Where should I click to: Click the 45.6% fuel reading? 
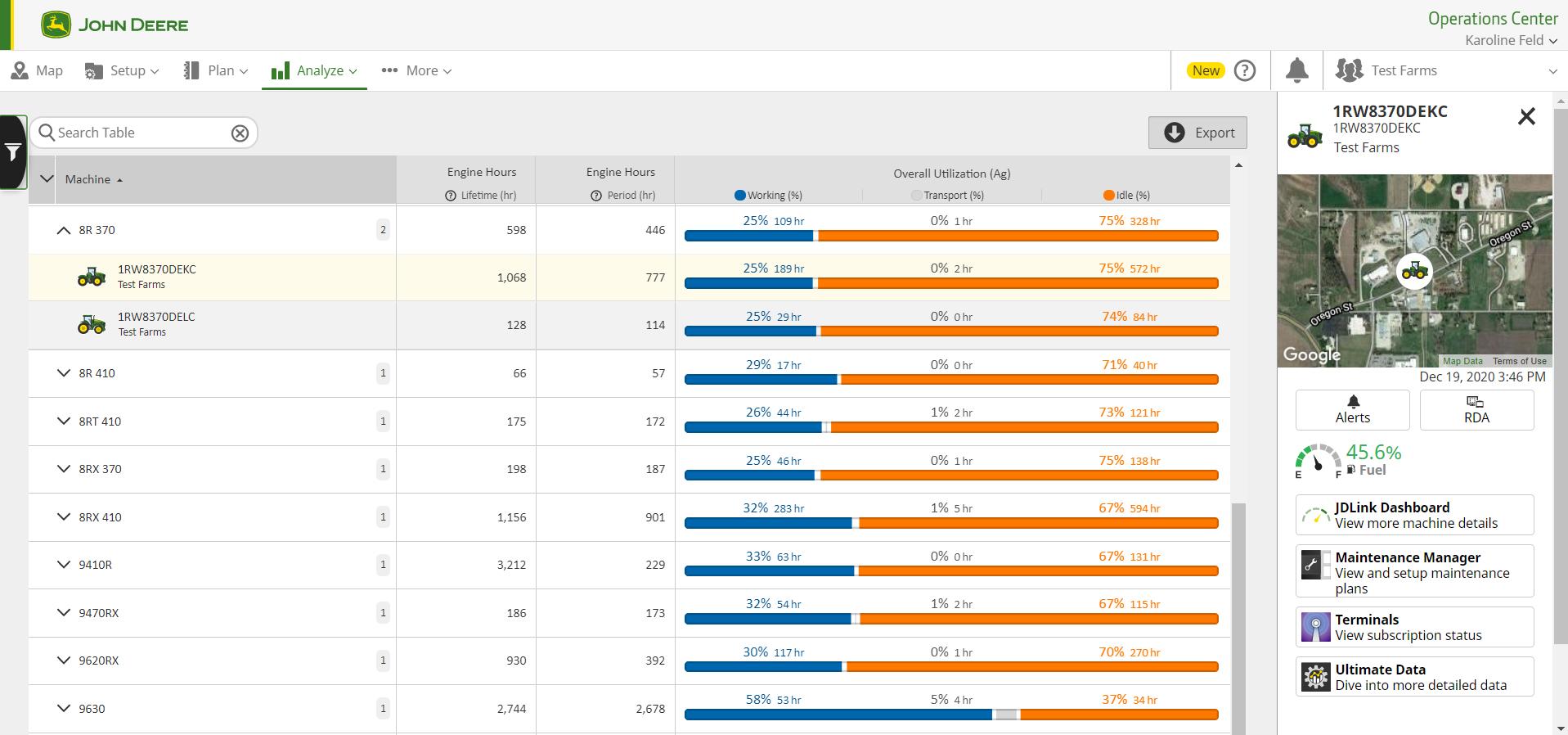click(x=1373, y=452)
